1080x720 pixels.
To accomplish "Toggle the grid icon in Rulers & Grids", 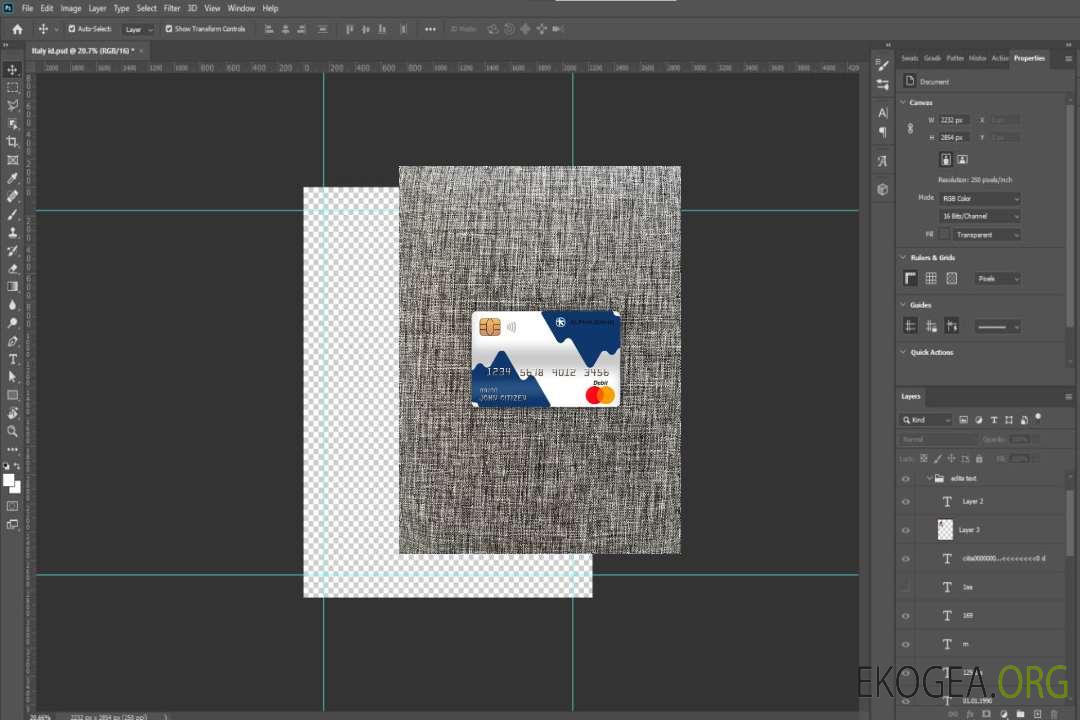I will pos(931,279).
